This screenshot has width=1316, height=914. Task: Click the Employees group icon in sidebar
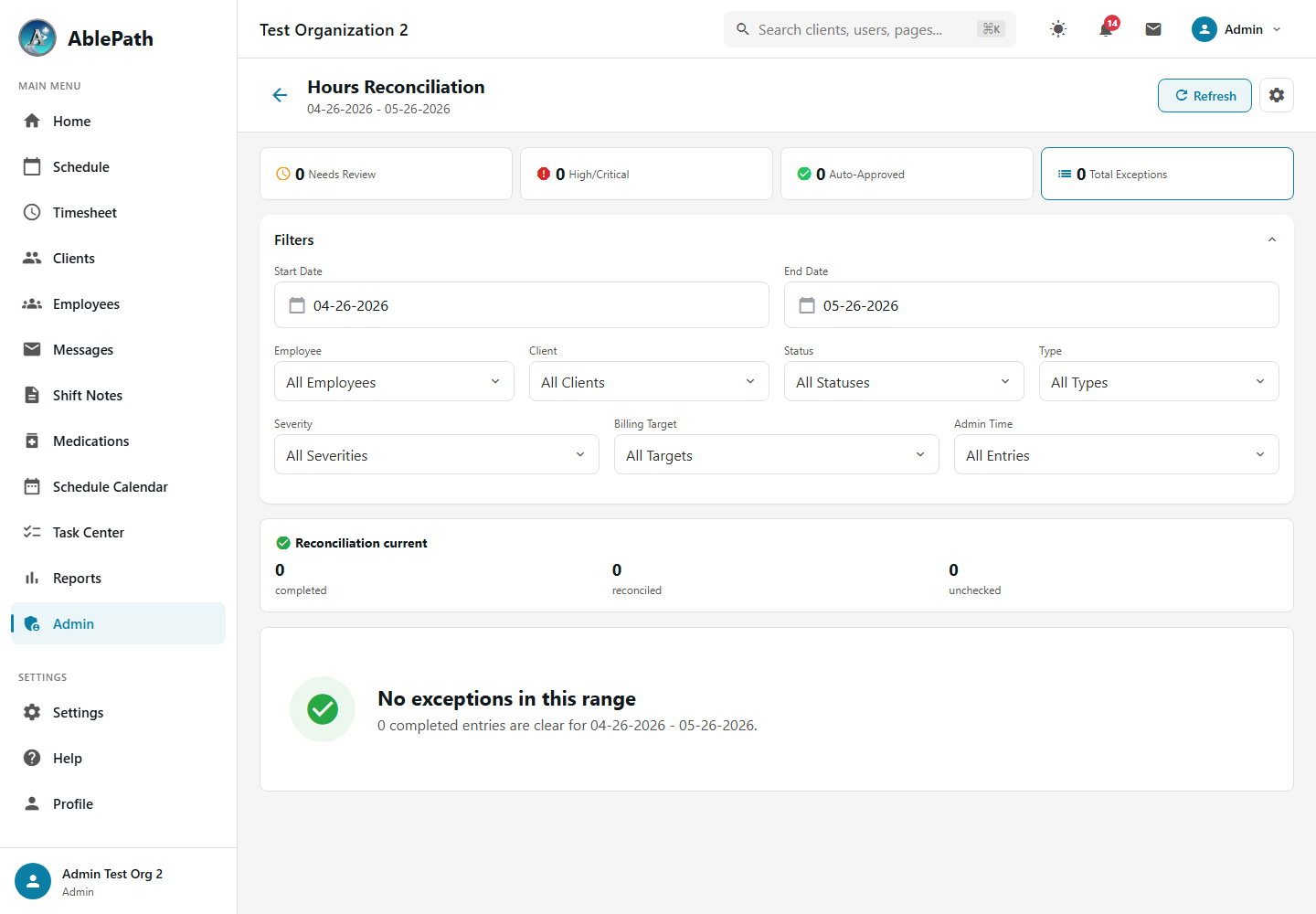(x=32, y=303)
